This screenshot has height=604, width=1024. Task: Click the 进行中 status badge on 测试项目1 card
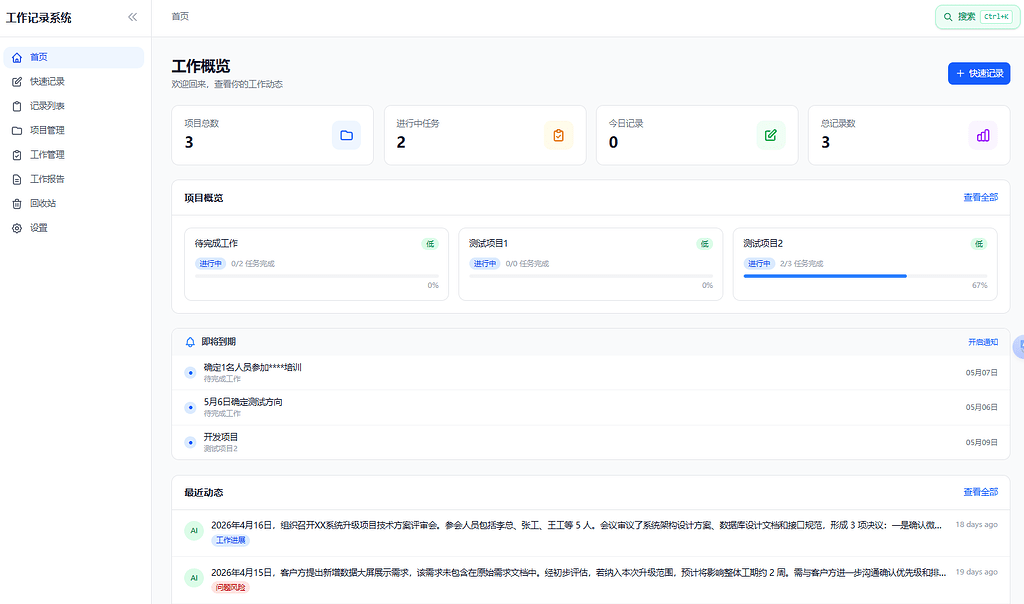click(485, 264)
